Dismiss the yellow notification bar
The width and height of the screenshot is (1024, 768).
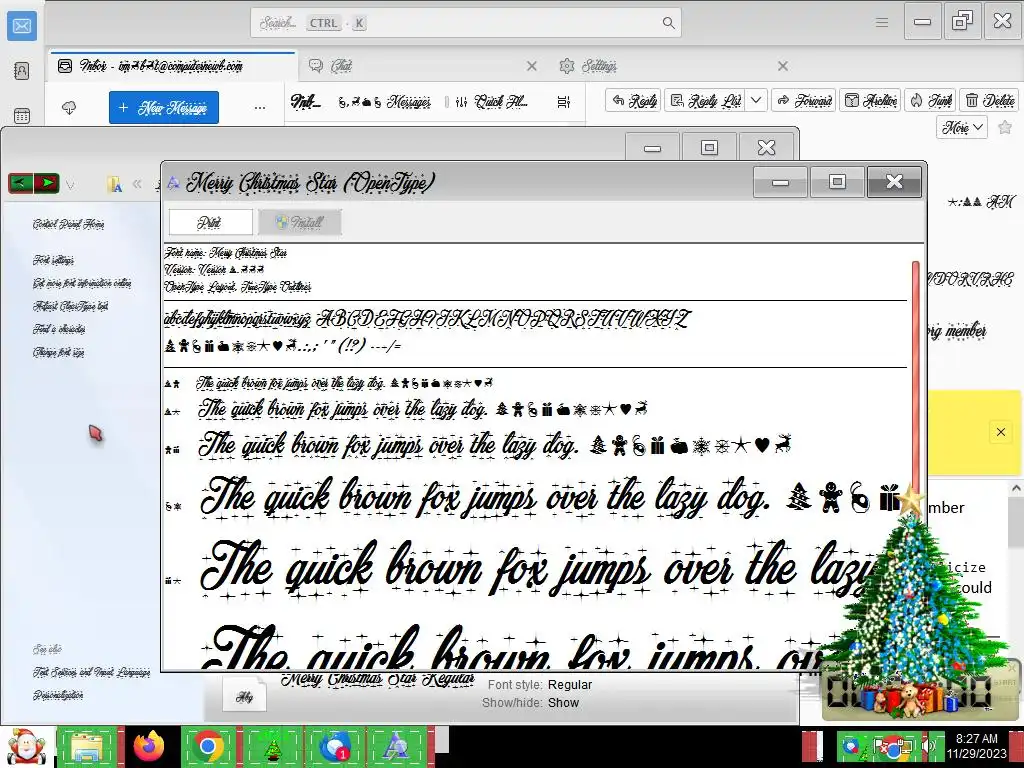[x=1000, y=432]
